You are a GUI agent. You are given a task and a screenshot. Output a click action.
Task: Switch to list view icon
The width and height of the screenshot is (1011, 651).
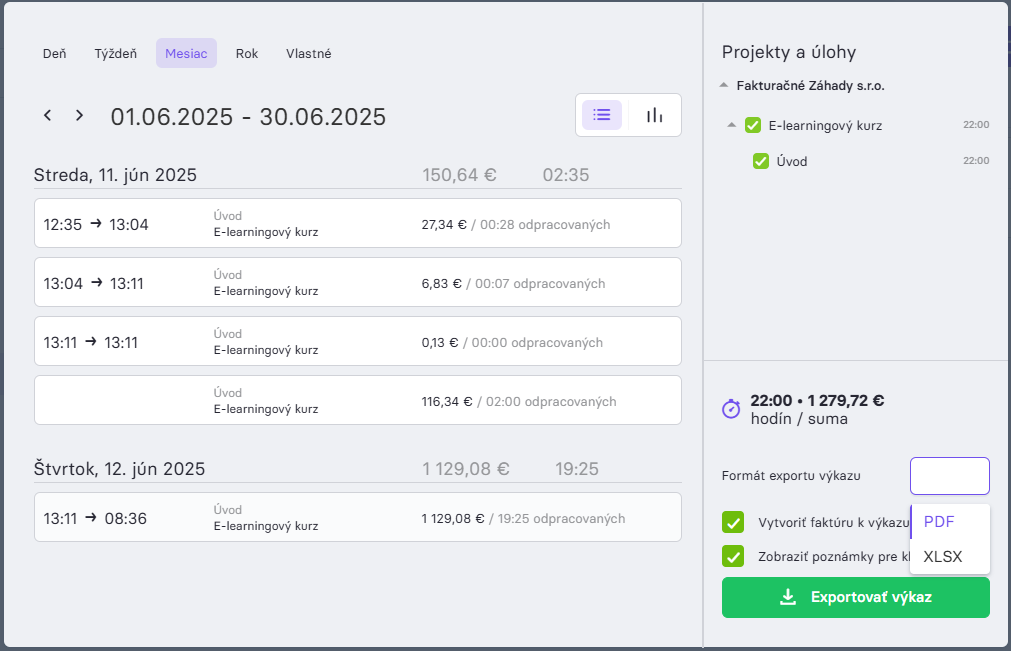coord(602,115)
